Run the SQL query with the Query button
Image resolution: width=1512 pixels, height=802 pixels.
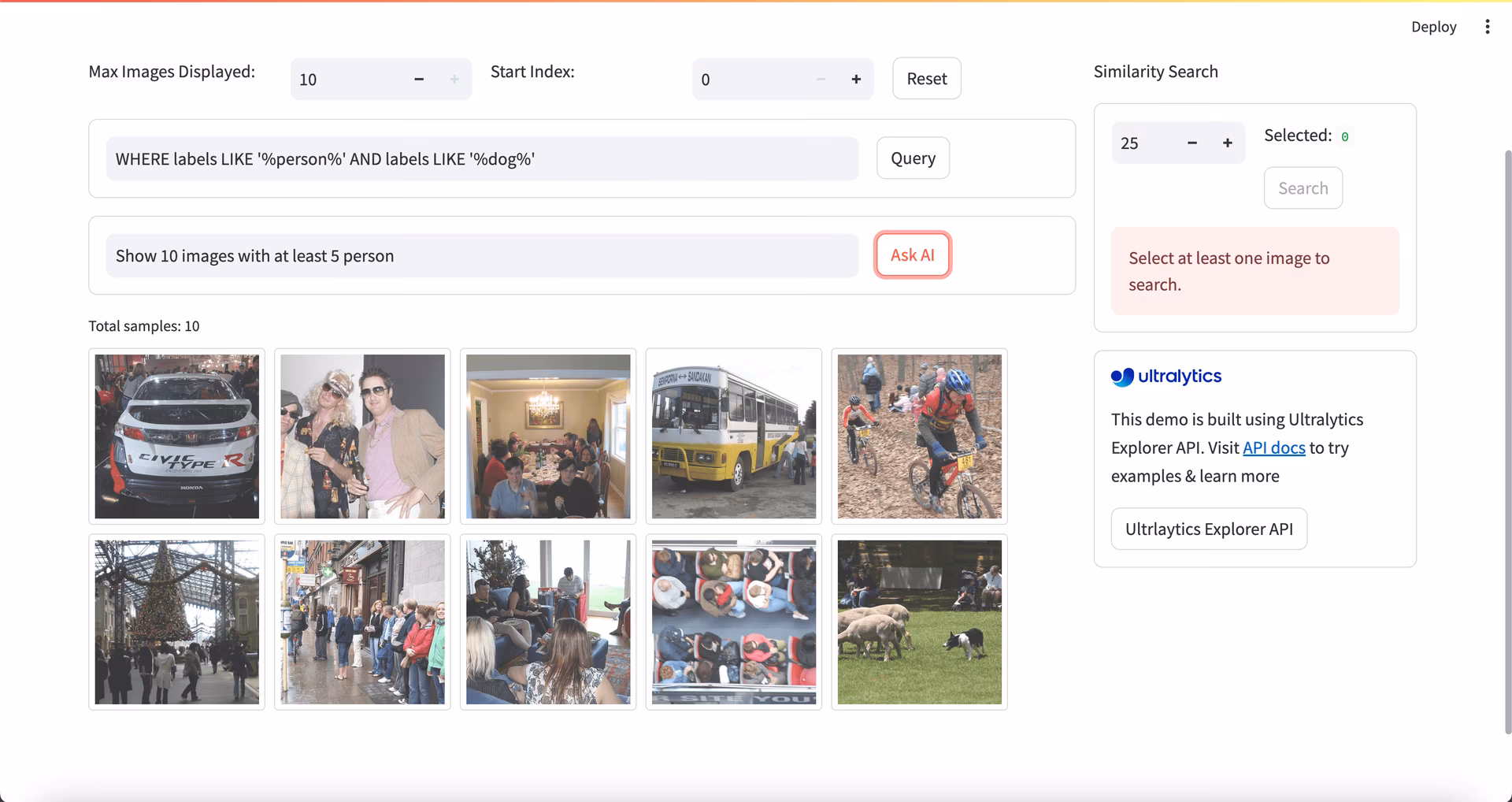[x=913, y=158]
